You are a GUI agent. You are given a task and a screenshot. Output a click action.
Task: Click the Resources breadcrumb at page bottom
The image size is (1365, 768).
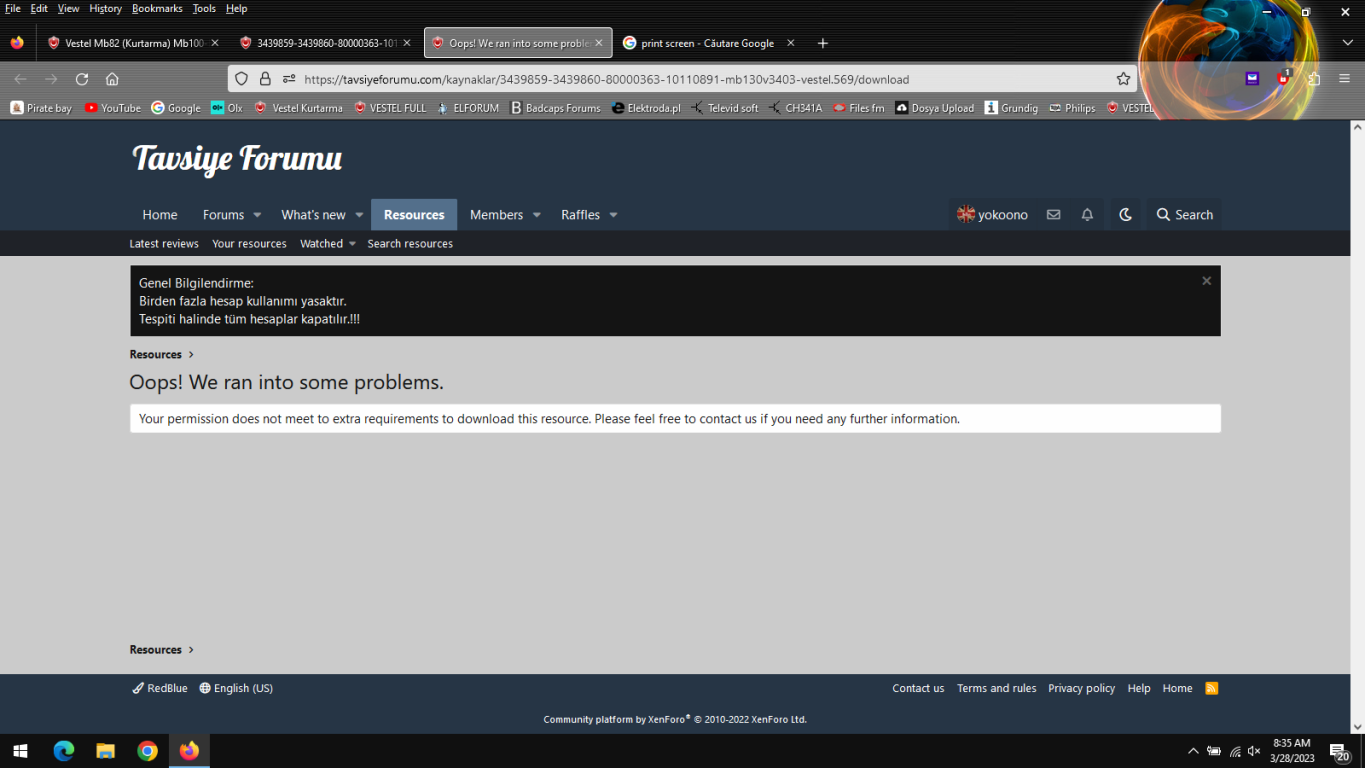click(x=156, y=650)
